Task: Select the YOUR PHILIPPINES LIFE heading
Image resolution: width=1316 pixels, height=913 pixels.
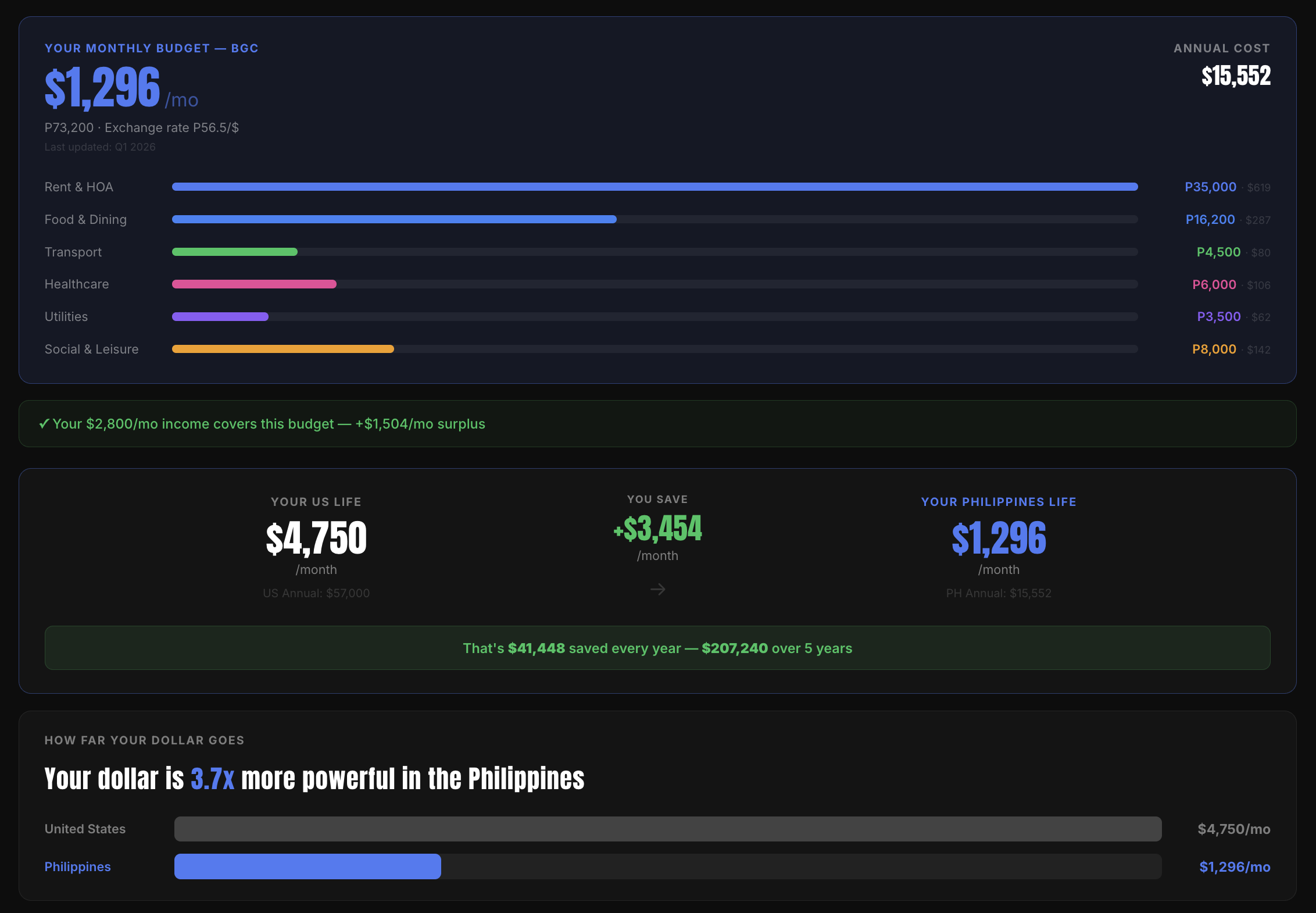Action: [998, 501]
